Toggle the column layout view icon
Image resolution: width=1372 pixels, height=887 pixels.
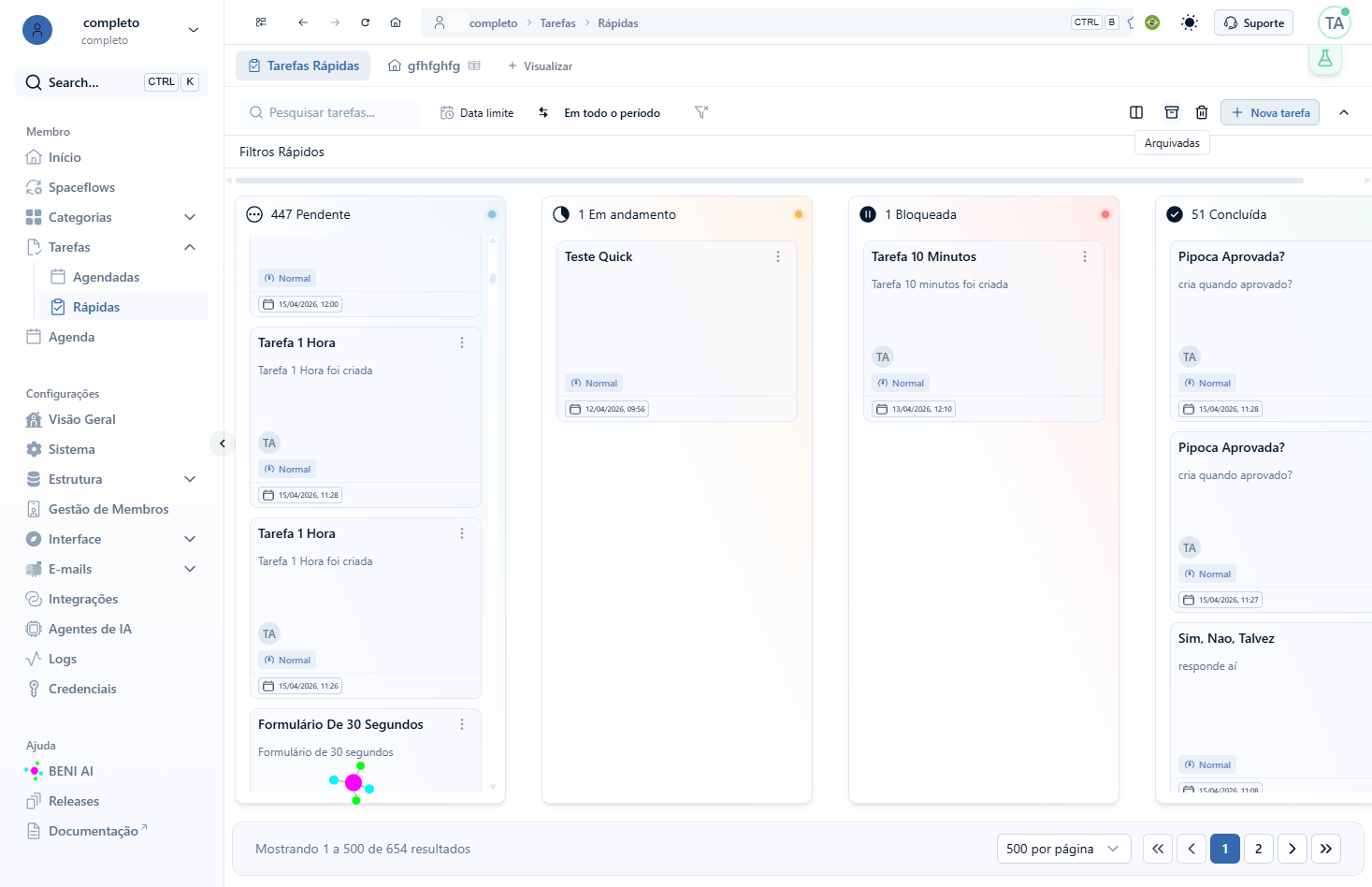[1136, 112]
